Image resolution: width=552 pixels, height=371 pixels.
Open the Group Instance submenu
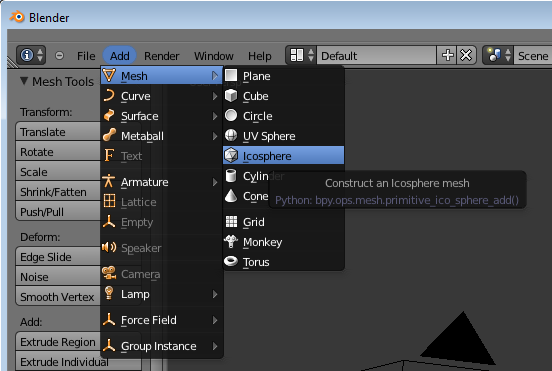click(162, 346)
